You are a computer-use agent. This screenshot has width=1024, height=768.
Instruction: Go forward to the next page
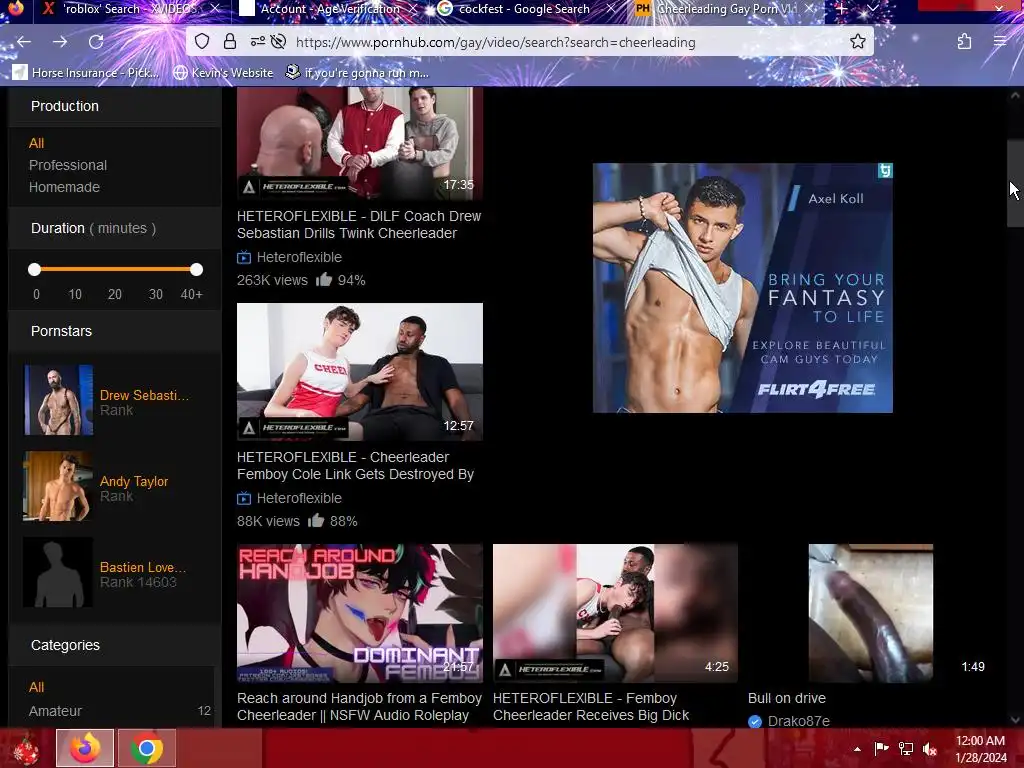(60, 42)
